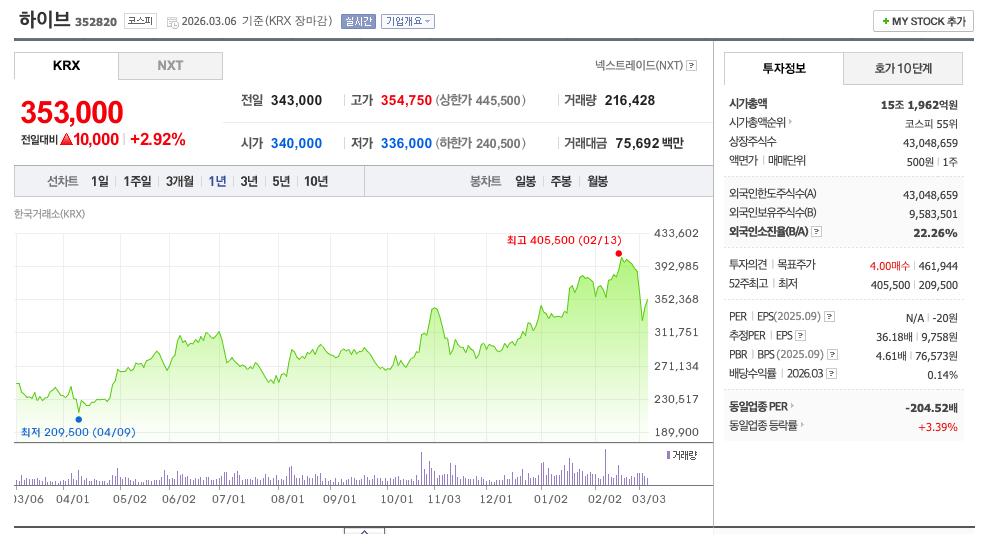Click the 4.00매수 investment opinion
The height and width of the screenshot is (534, 990).
point(889,266)
